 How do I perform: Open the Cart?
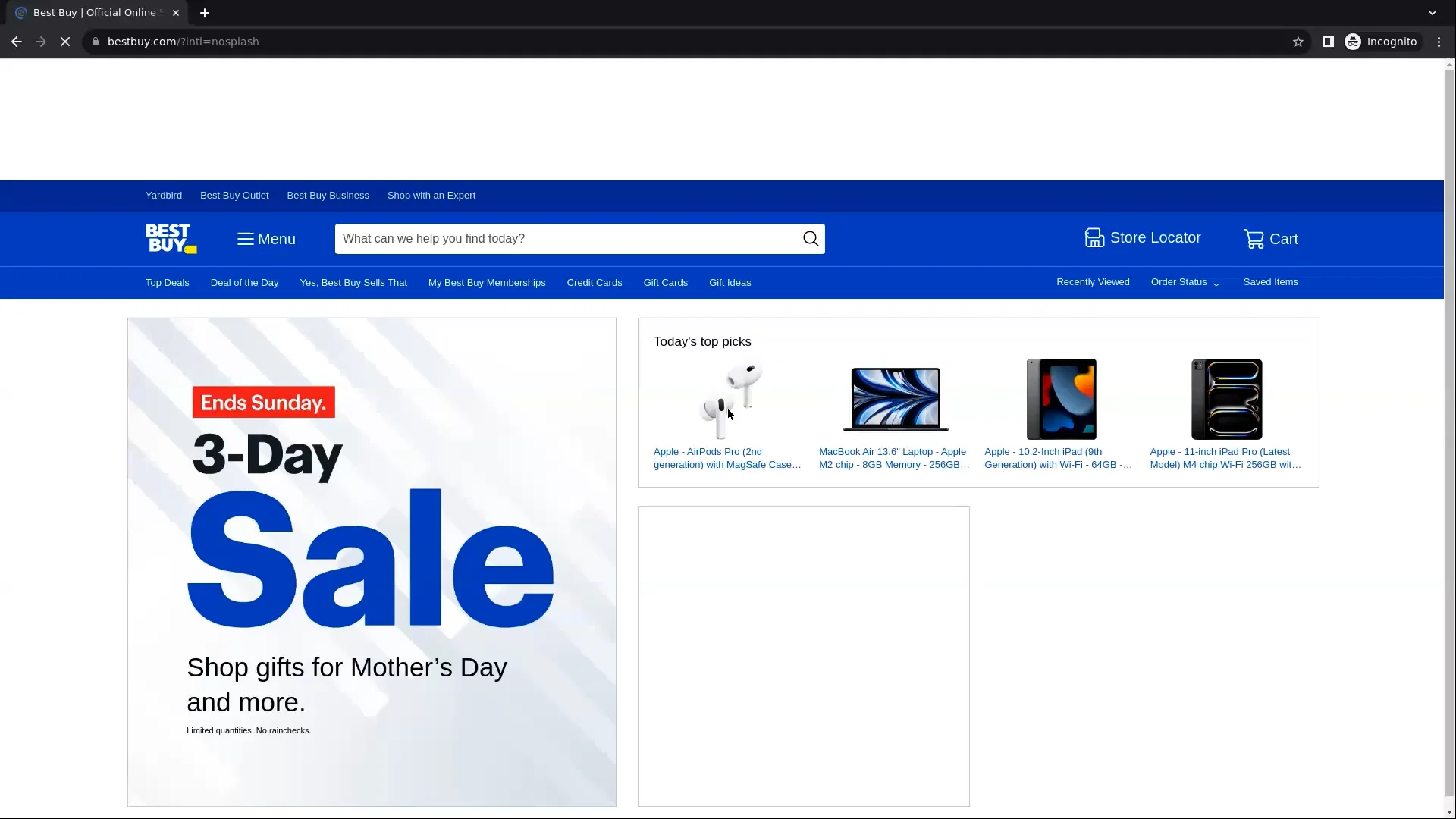(x=1271, y=238)
